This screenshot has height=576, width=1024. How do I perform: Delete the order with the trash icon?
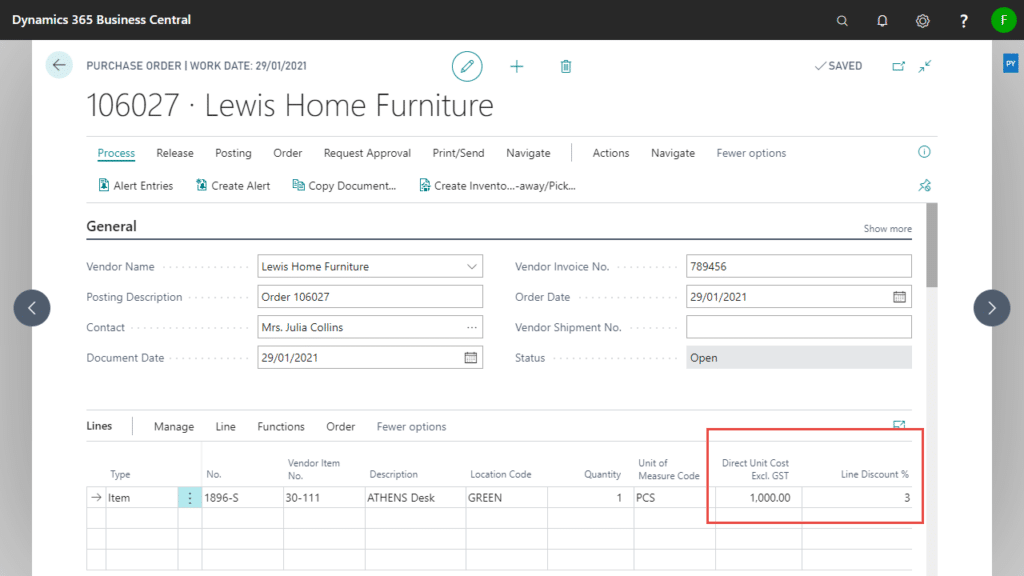pyautogui.click(x=566, y=66)
